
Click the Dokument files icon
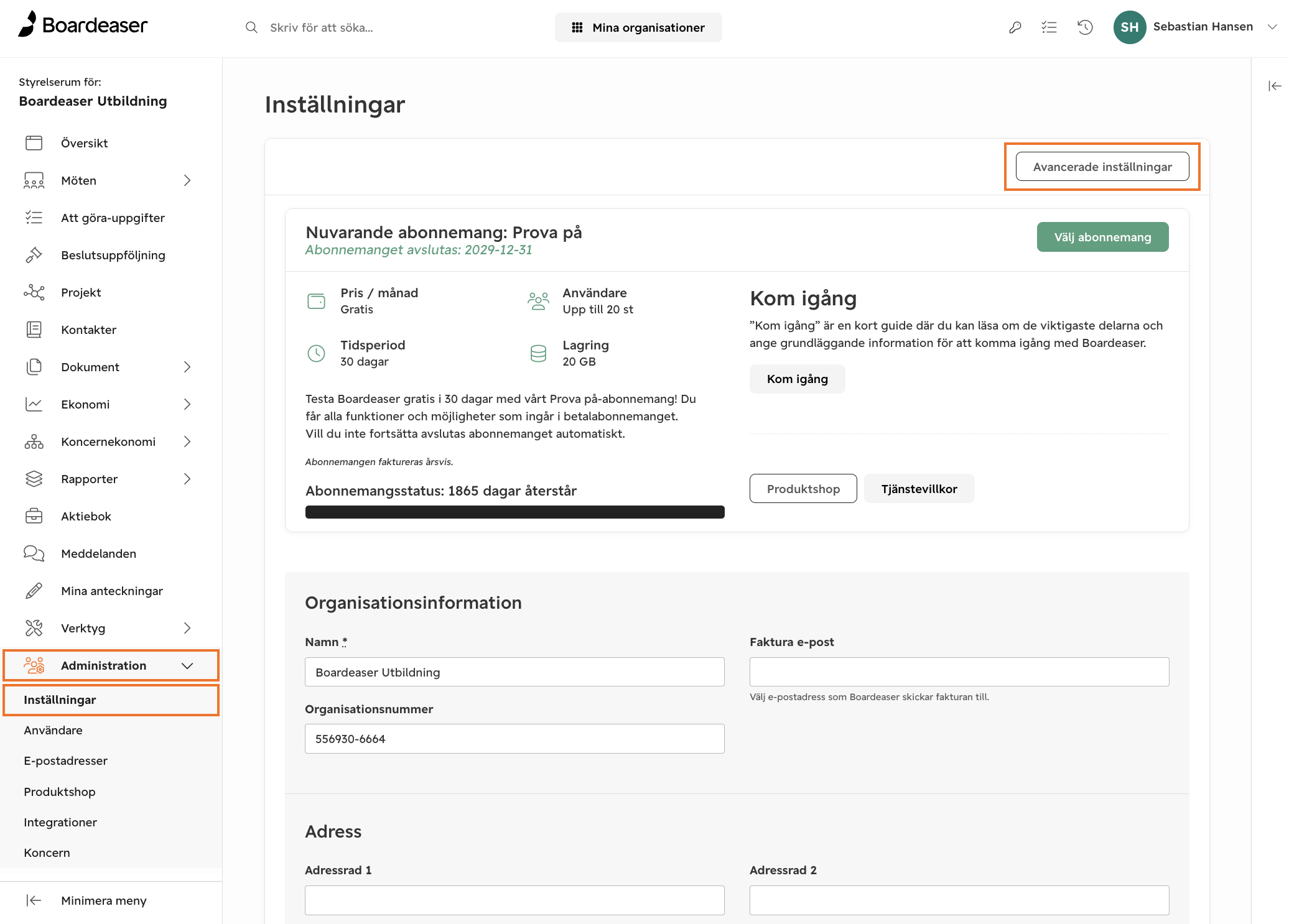pos(34,367)
